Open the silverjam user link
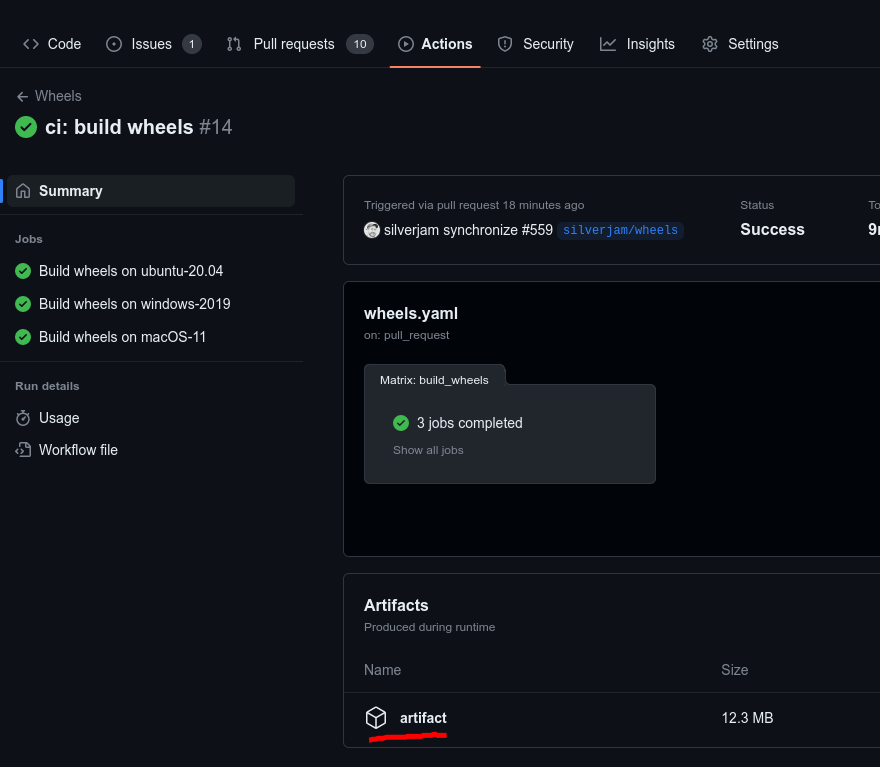This screenshot has height=767, width=880. click(x=412, y=230)
